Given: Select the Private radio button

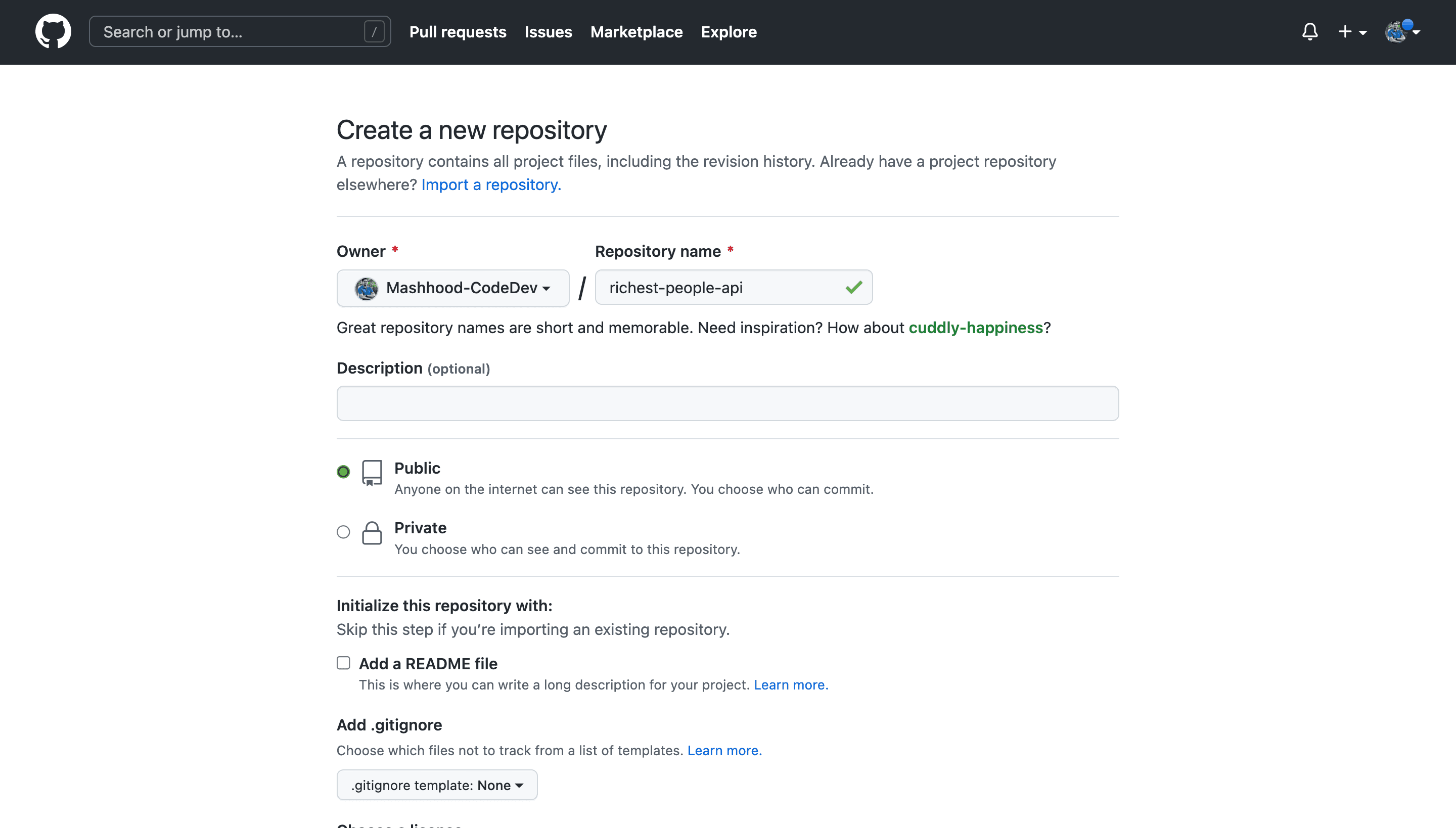Looking at the screenshot, I should pyautogui.click(x=343, y=531).
